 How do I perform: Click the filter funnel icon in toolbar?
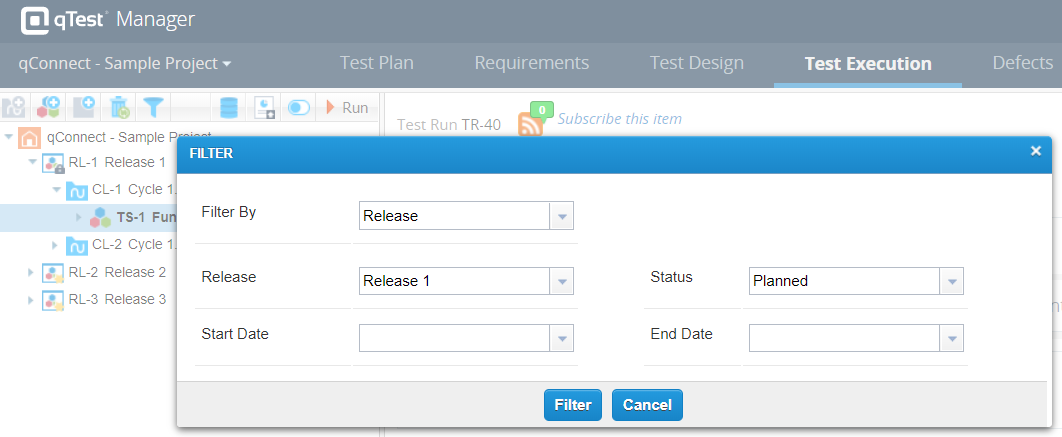153,107
